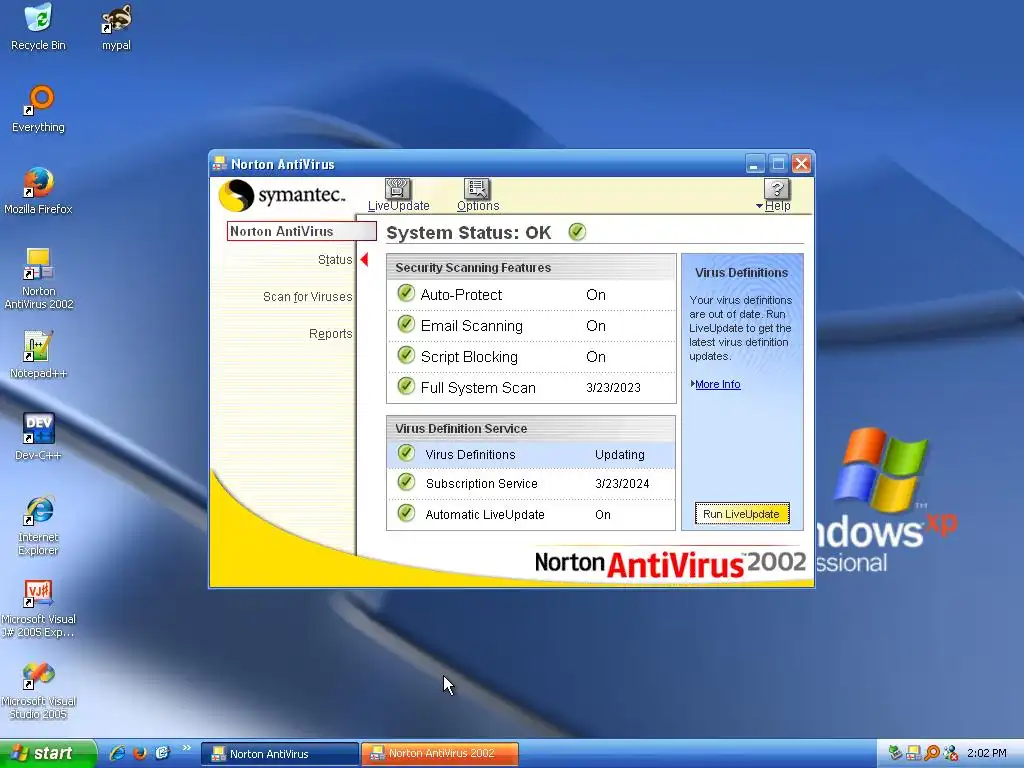
Task: Open Microsoft Visual Studio 2005 desktop shortcut
Action: pyautogui.click(x=39, y=691)
